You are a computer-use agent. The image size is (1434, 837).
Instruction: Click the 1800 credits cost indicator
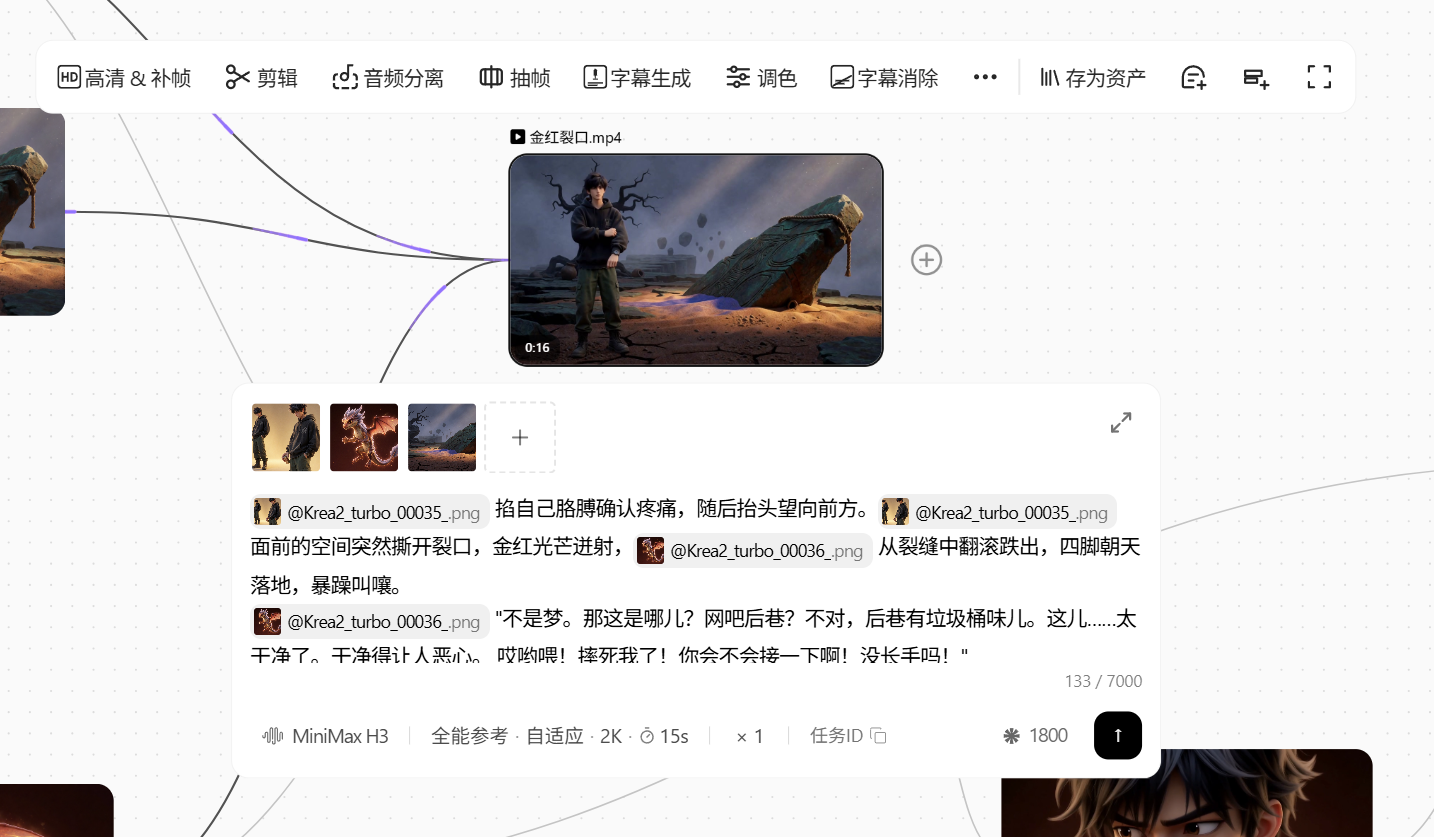(1035, 736)
